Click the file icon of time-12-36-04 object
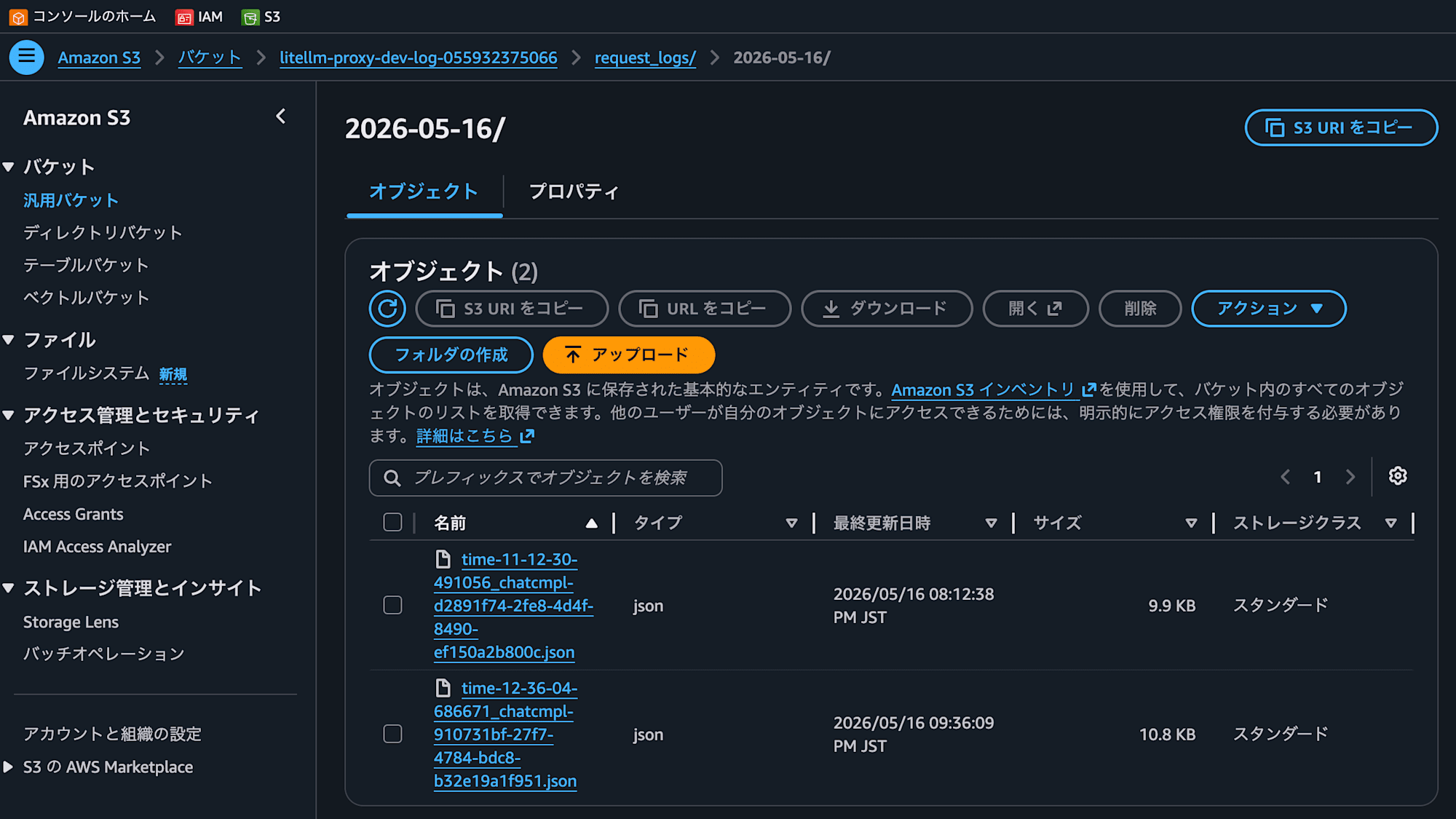The width and height of the screenshot is (1456, 819). pos(443,688)
